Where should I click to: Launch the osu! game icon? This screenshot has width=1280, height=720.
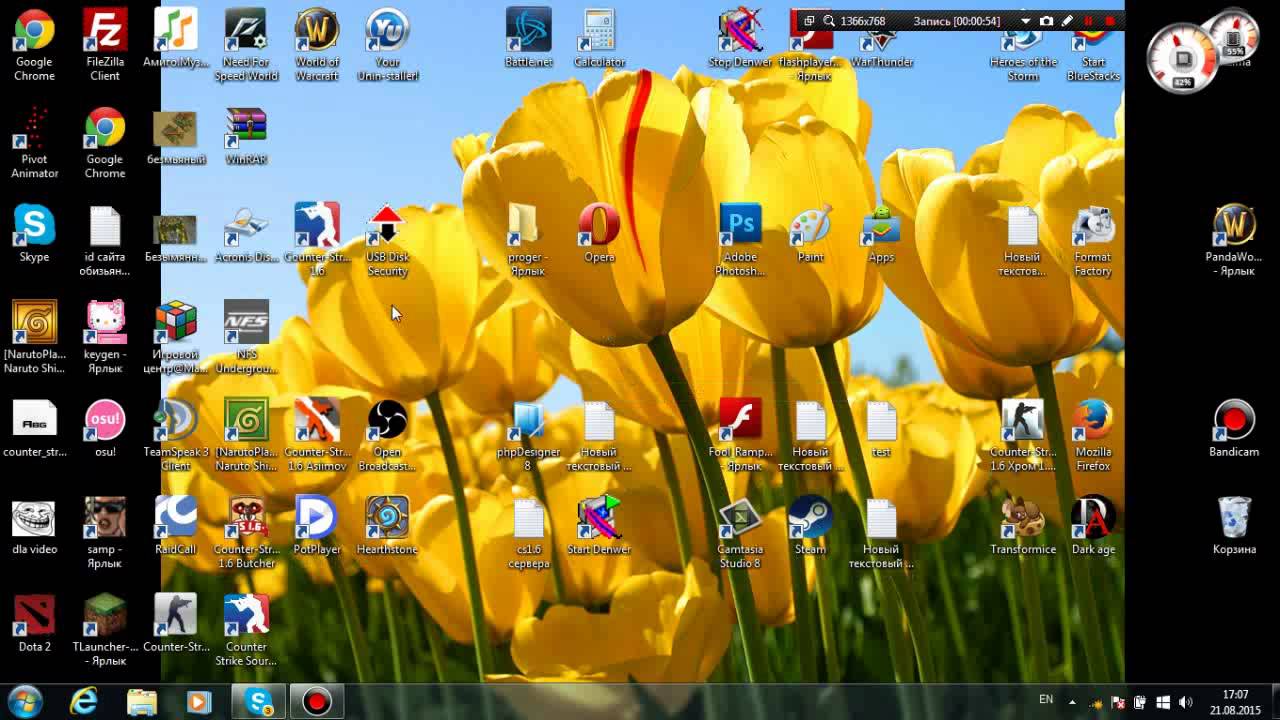tap(105, 428)
